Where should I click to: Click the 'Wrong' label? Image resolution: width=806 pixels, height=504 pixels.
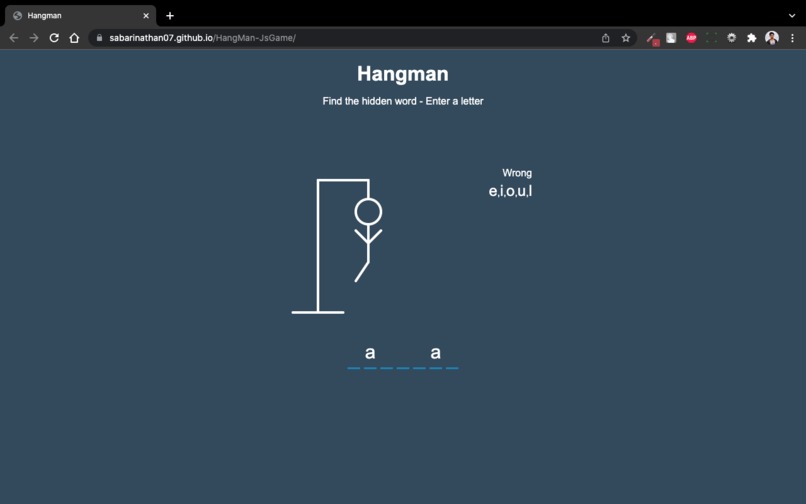[x=517, y=173]
